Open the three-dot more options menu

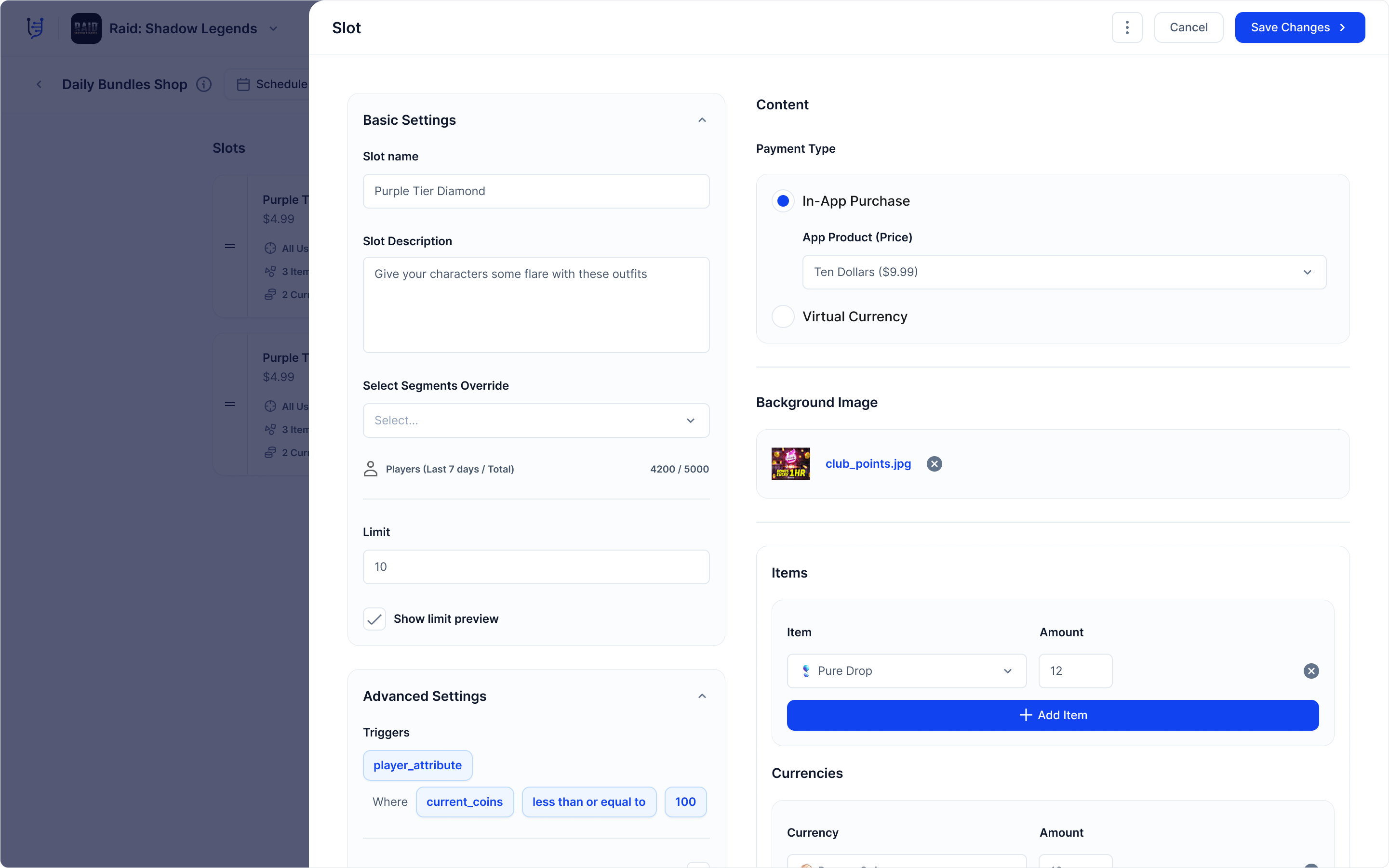pyautogui.click(x=1126, y=27)
